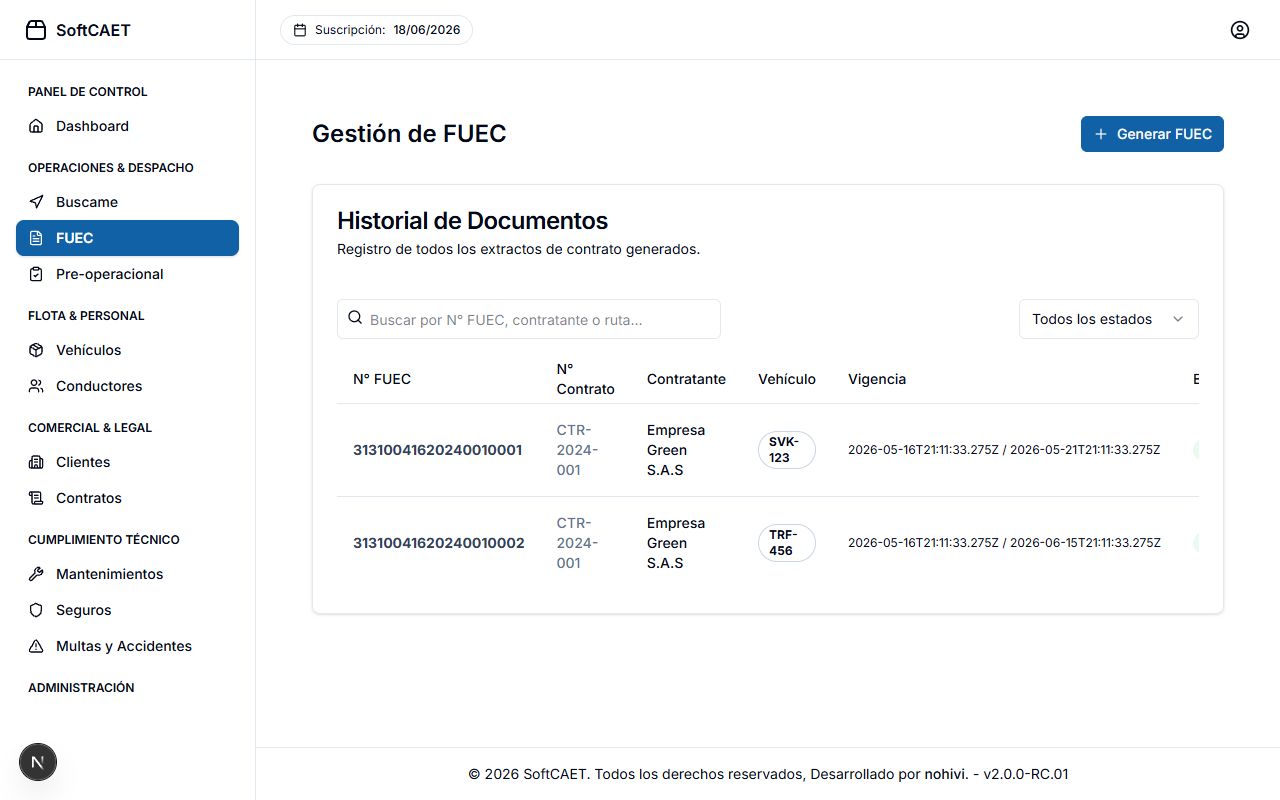Go to Mantenimientos page
Image resolution: width=1280 pixels, height=800 pixels.
click(127, 574)
